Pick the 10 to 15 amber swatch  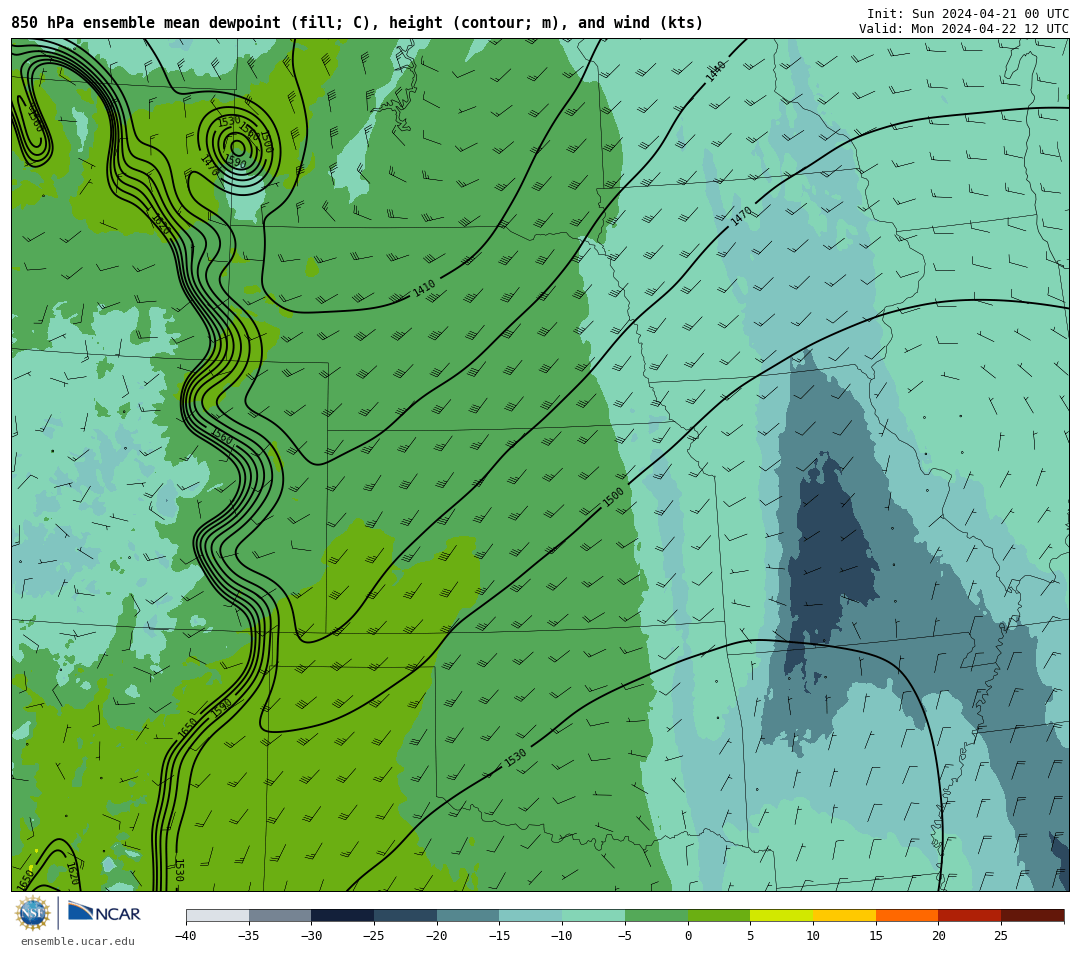(844, 915)
